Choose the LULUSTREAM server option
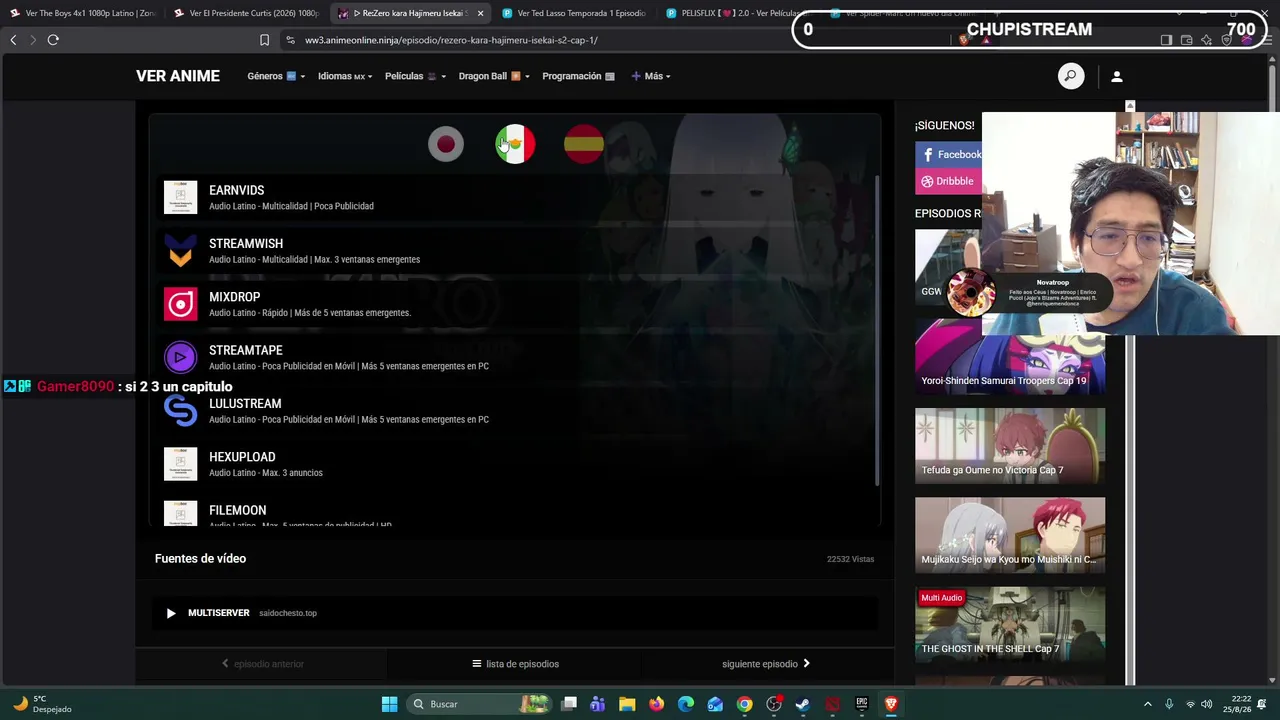1280x720 pixels. coord(514,411)
